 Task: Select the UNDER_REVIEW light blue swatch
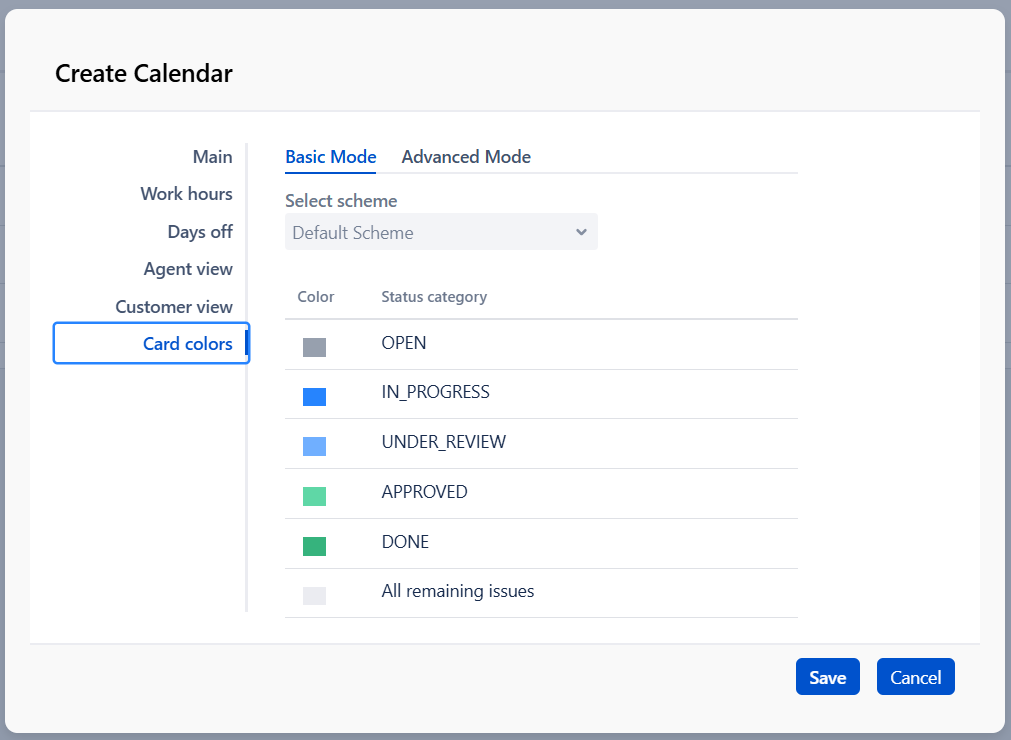coord(314,446)
